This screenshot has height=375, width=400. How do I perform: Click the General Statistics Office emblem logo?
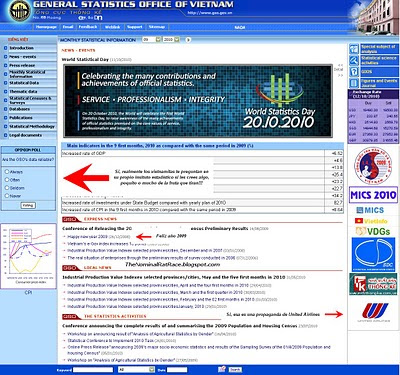[x=20, y=11]
